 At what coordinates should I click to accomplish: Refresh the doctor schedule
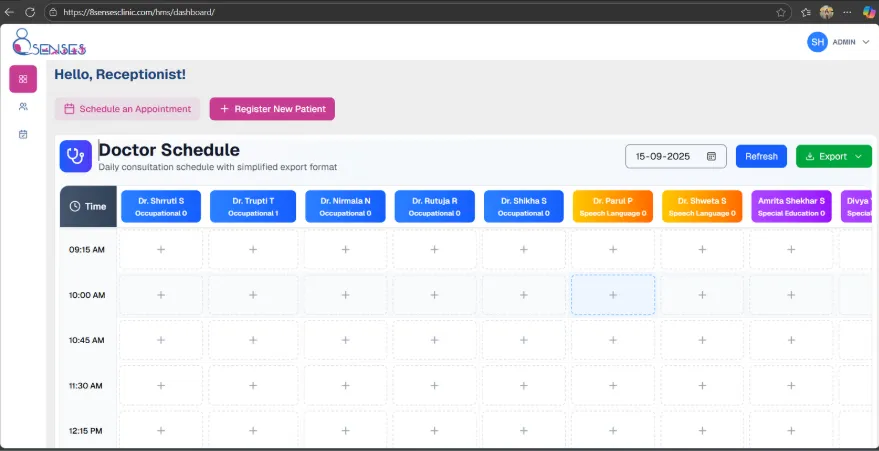coord(761,156)
